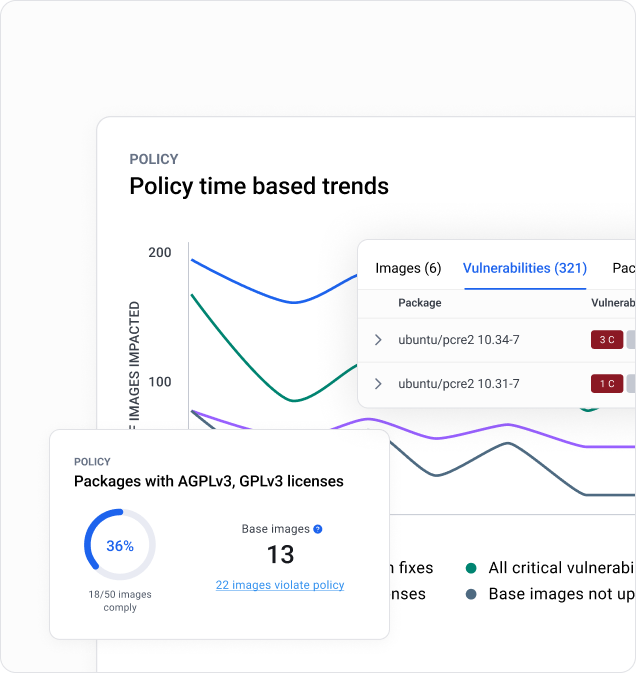Click the ubuntu/pcre2 10.31-7 package name
Screen dimensions: 636x673
coord(458,384)
